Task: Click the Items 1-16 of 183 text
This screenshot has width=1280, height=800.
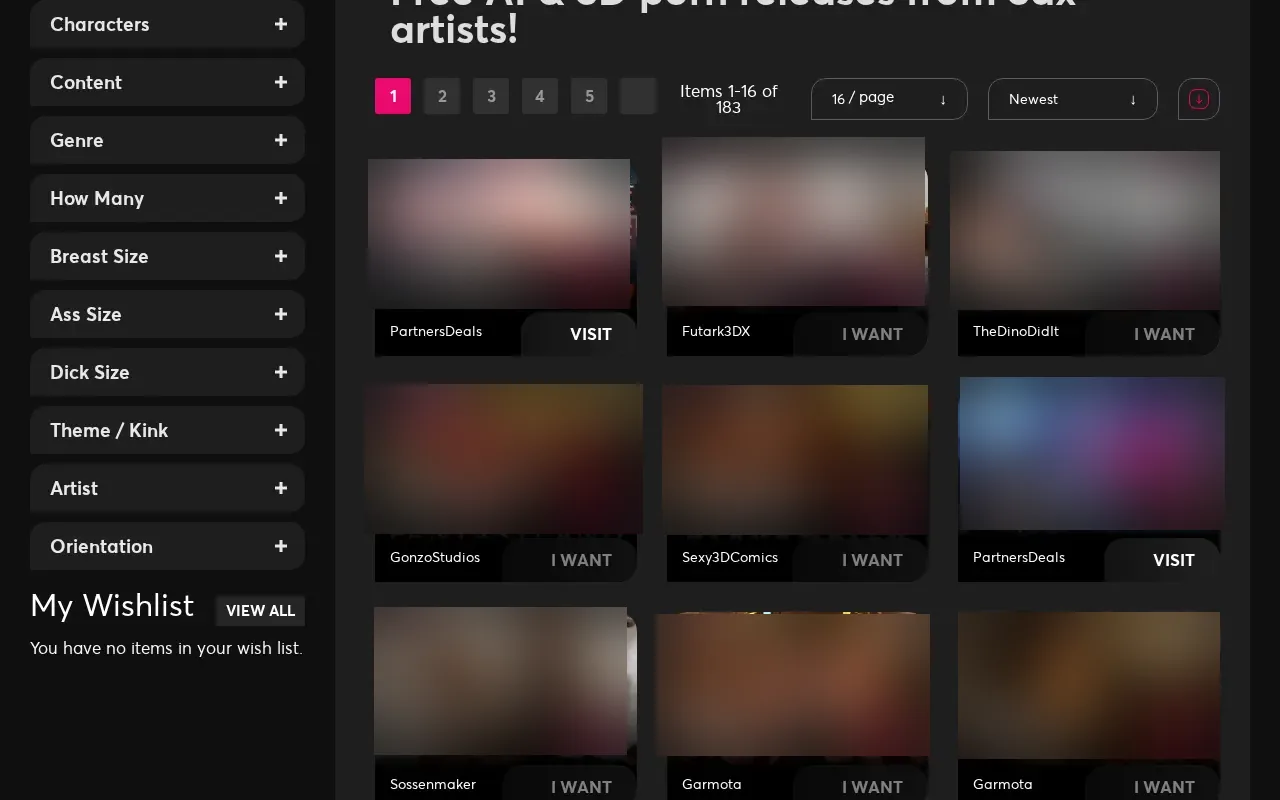Action: [728, 99]
